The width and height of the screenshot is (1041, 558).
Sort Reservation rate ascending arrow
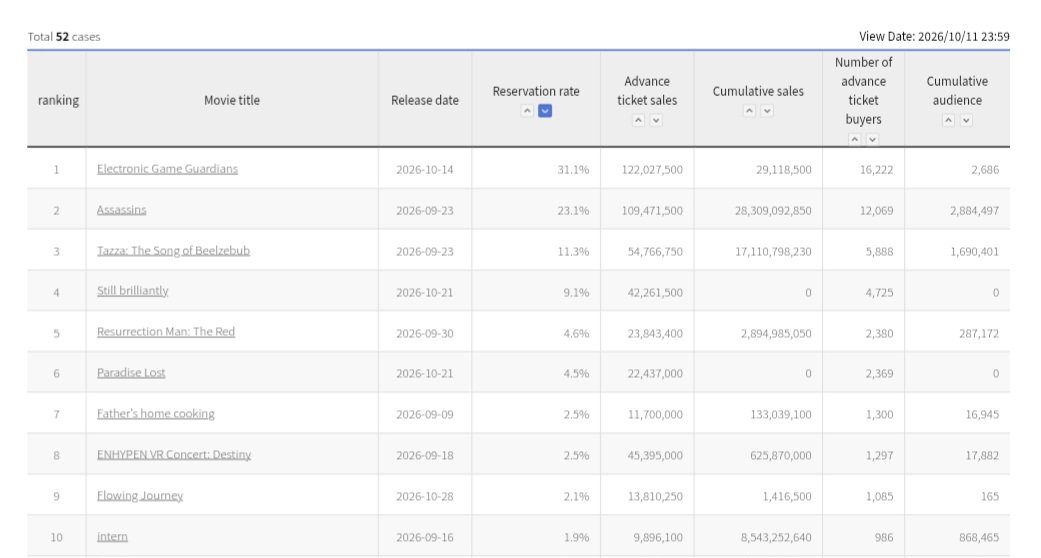coord(527,111)
